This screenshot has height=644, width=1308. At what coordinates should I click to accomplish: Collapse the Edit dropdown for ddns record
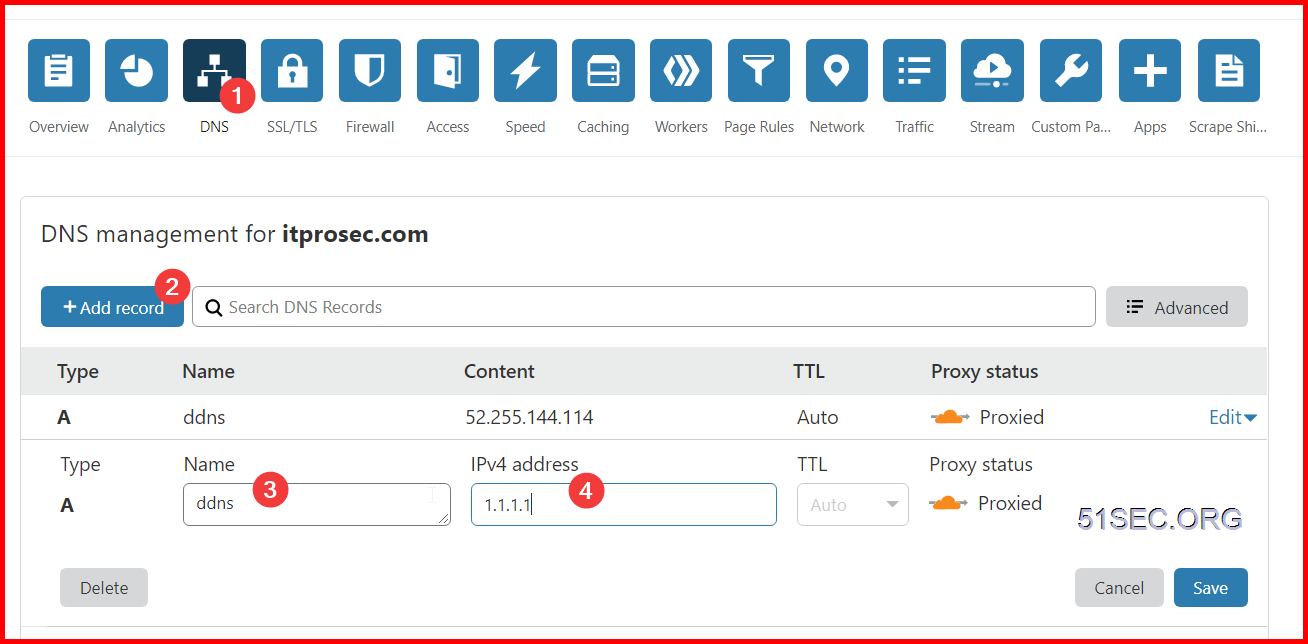[1233, 417]
